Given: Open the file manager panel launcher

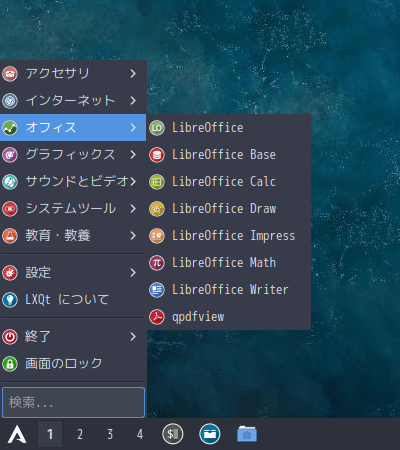Looking at the screenshot, I should click(x=210, y=434).
